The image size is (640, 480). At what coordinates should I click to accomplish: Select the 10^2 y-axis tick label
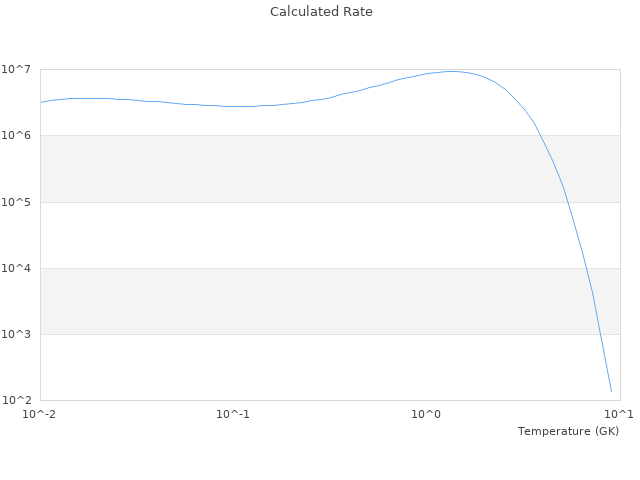coord(19,400)
